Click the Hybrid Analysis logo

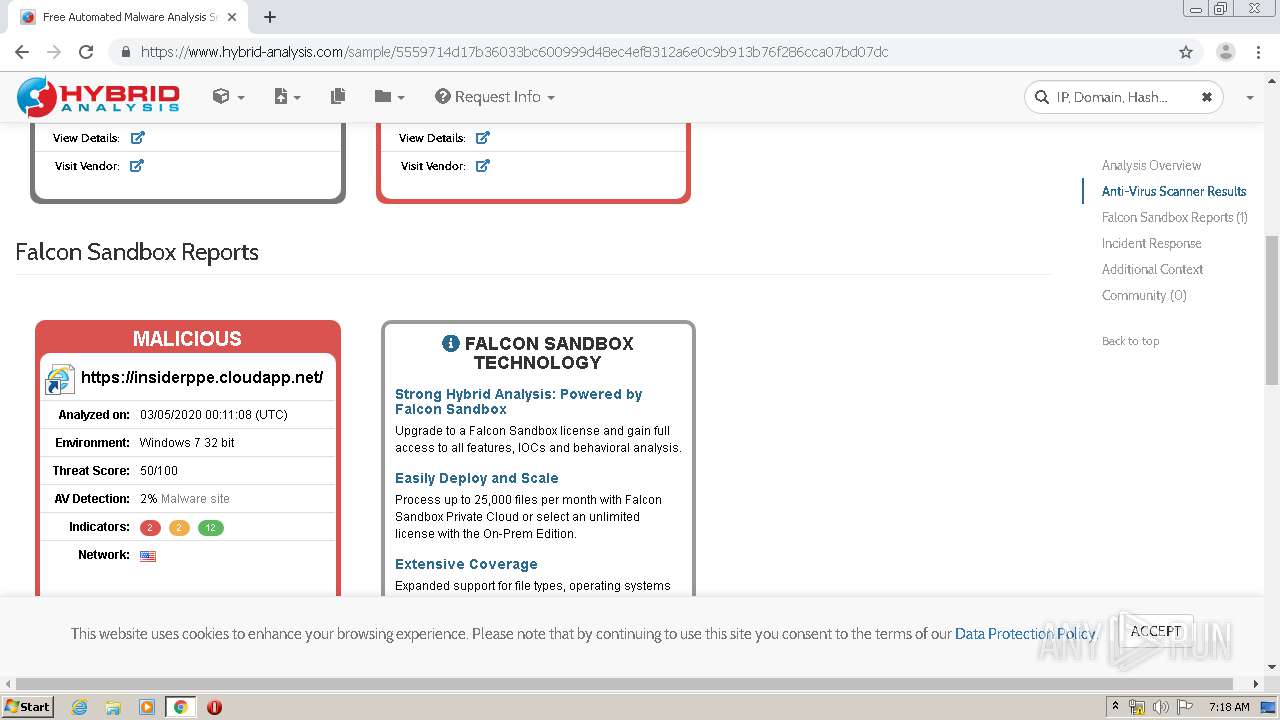[98, 96]
